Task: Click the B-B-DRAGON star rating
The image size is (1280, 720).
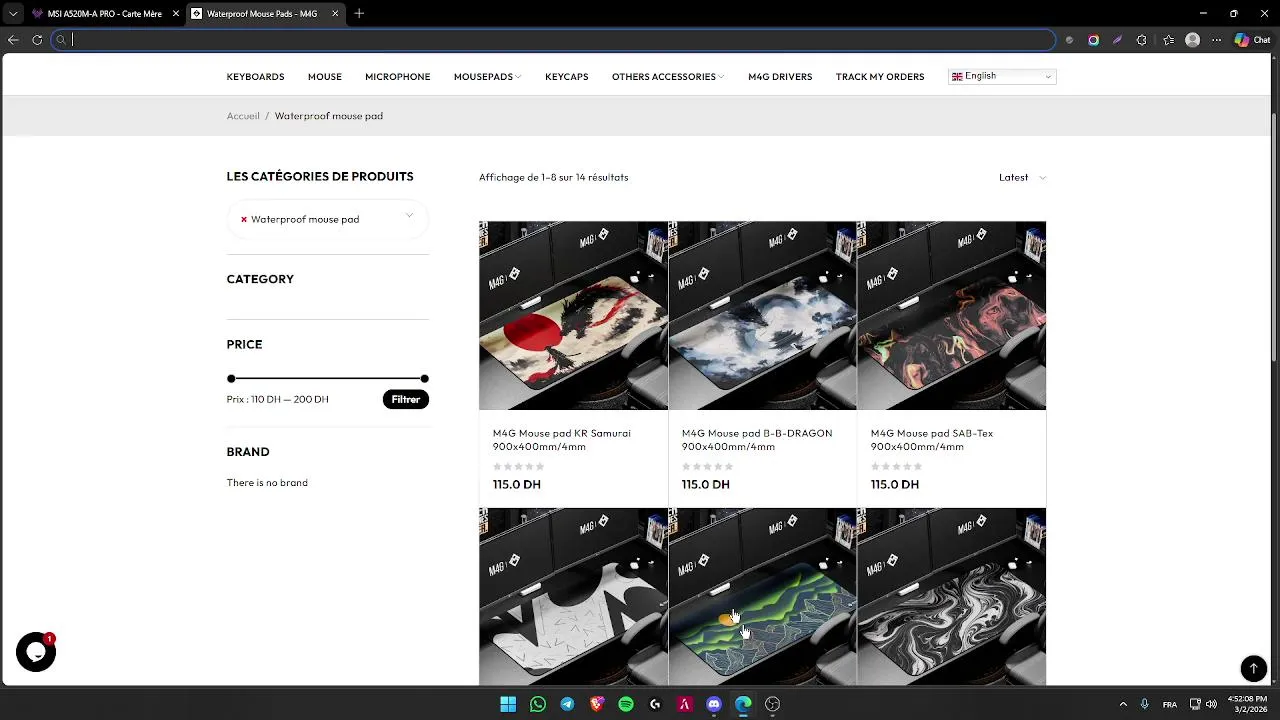Action: click(707, 467)
